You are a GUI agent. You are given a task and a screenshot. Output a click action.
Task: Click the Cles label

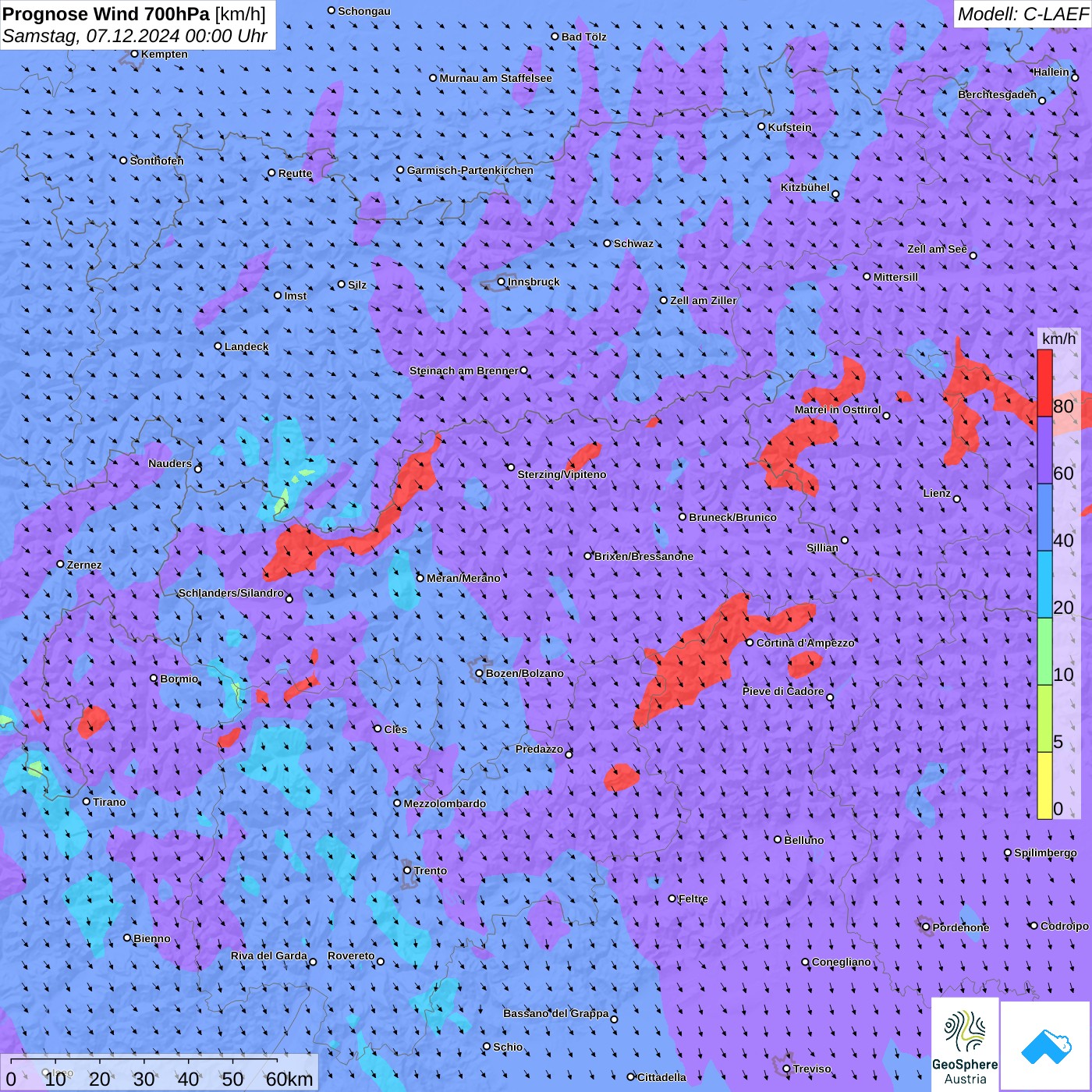click(x=395, y=729)
